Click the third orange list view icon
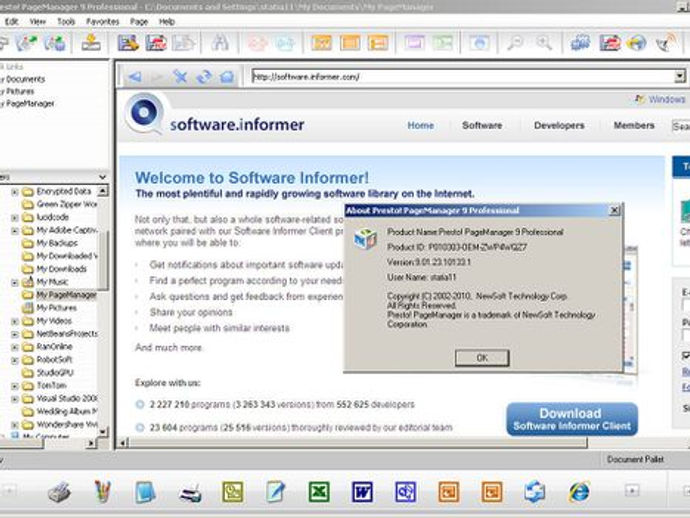690x518 pixels. coord(378,43)
